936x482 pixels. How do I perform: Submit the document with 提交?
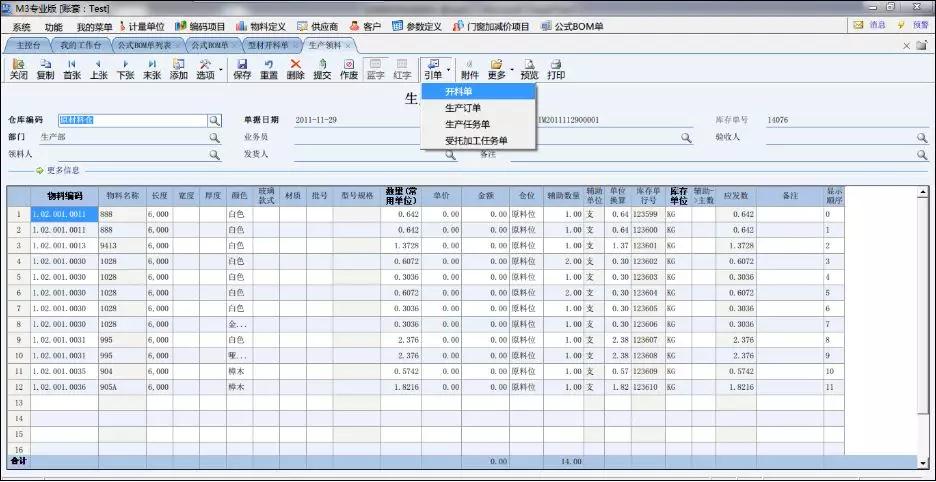(322, 70)
